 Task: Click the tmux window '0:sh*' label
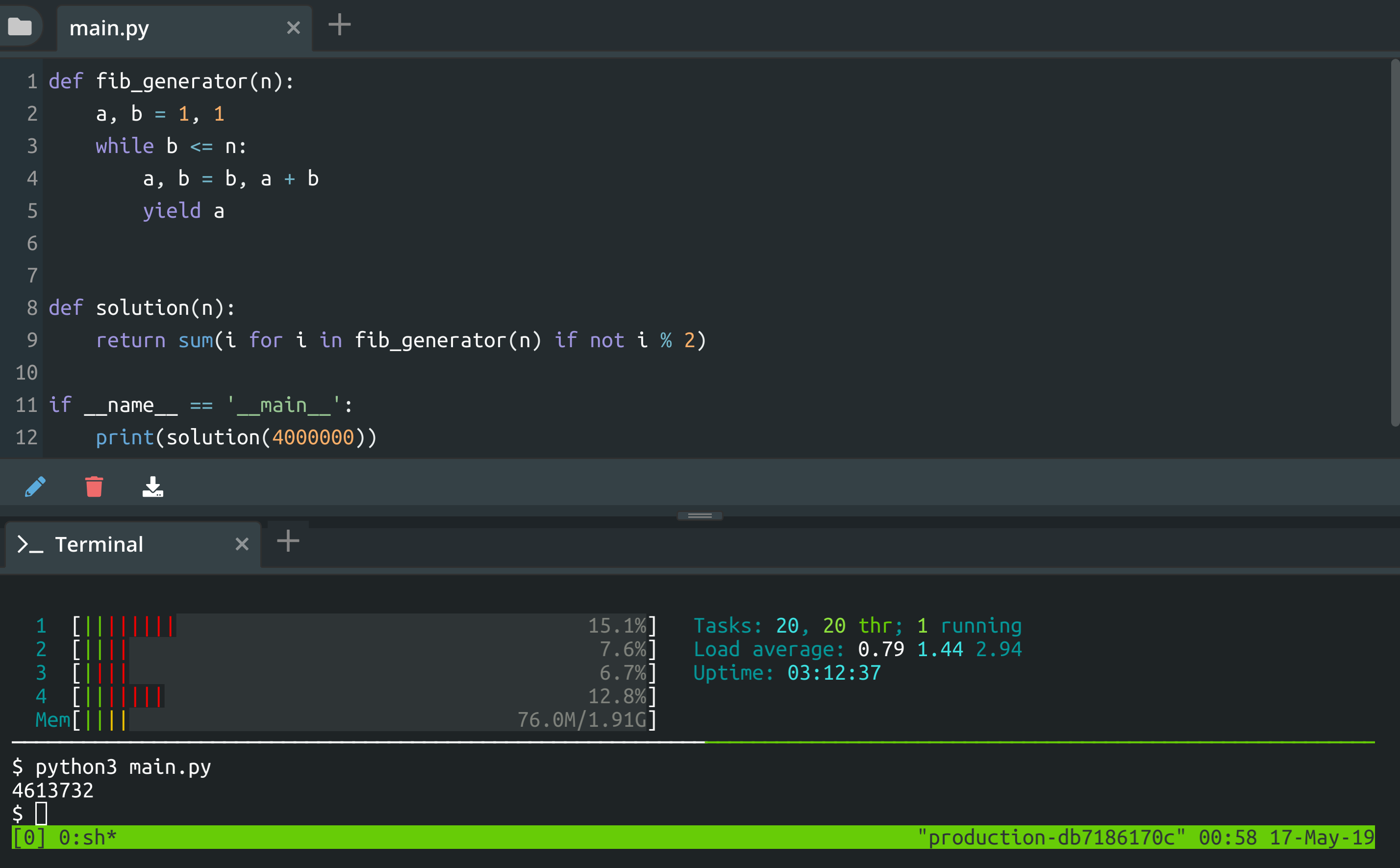click(x=88, y=837)
